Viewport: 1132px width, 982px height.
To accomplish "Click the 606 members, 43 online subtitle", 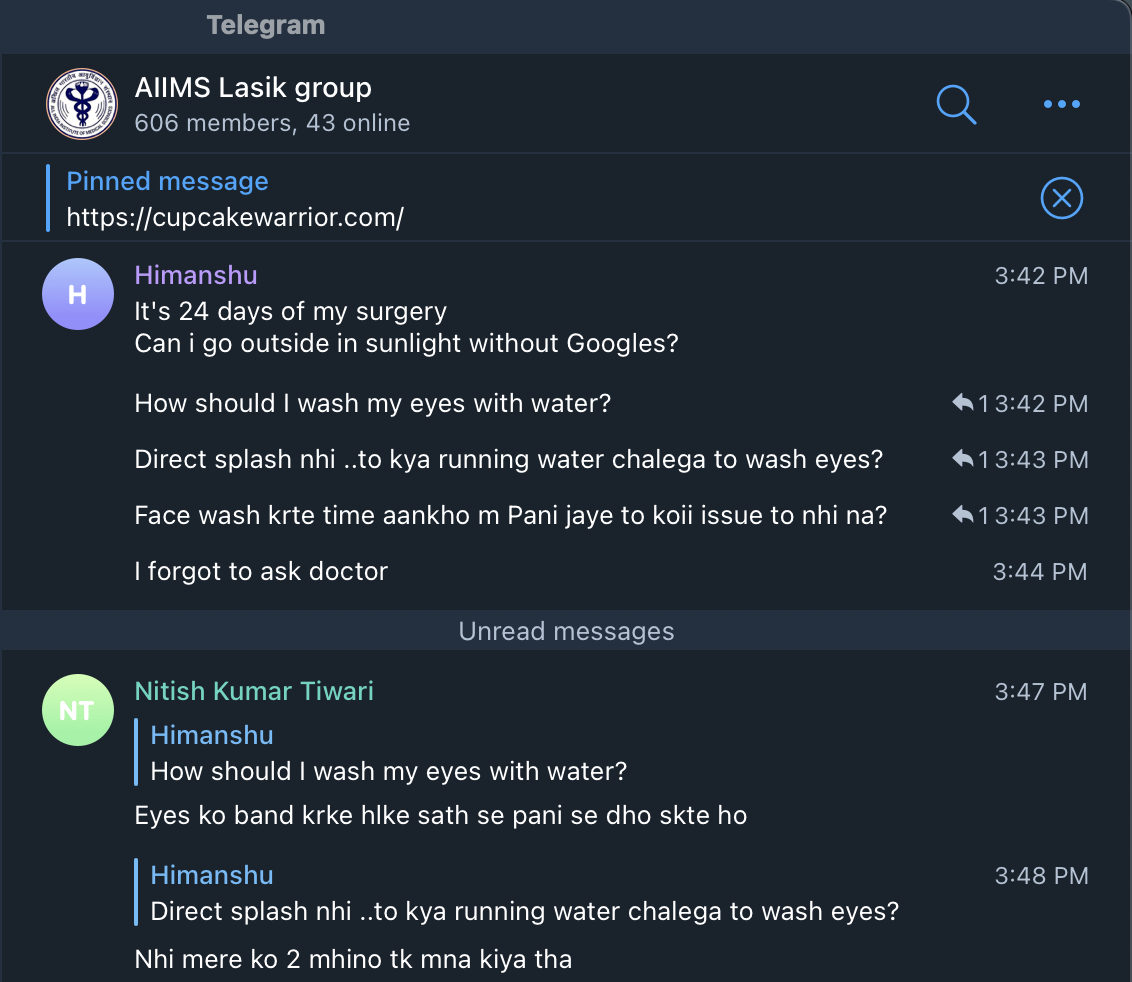I will [272, 123].
